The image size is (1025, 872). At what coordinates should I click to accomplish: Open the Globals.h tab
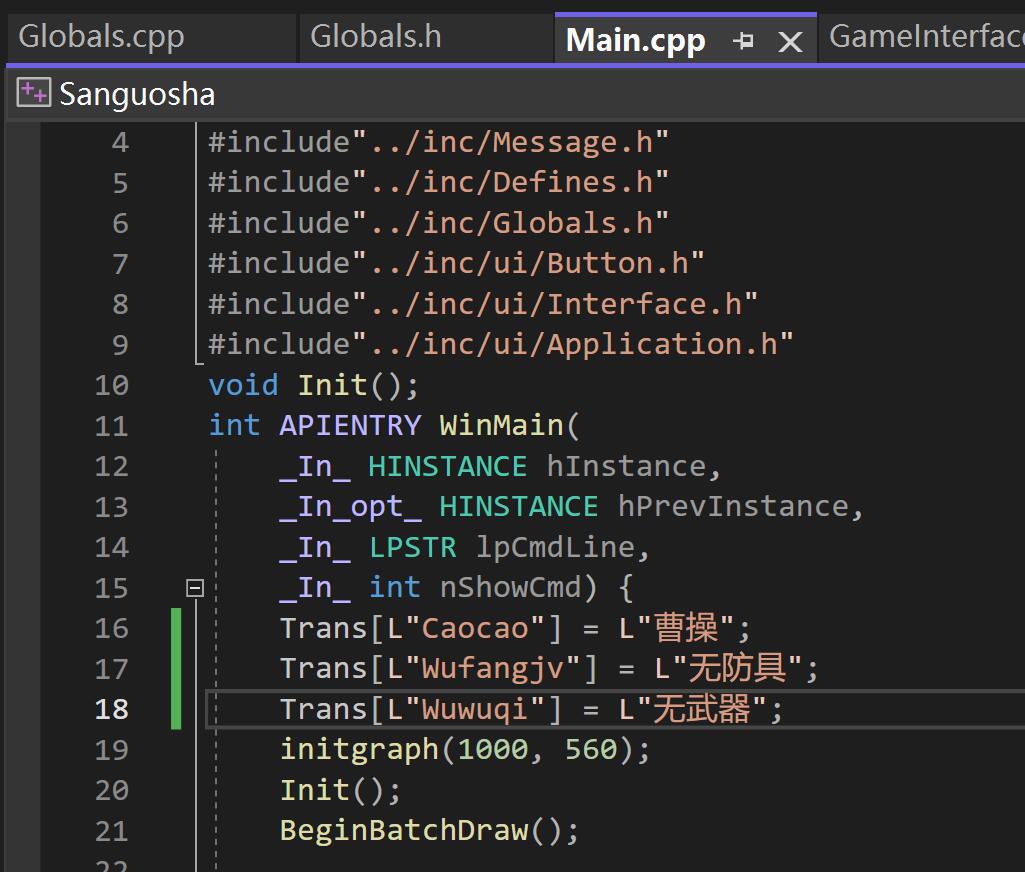click(x=375, y=36)
